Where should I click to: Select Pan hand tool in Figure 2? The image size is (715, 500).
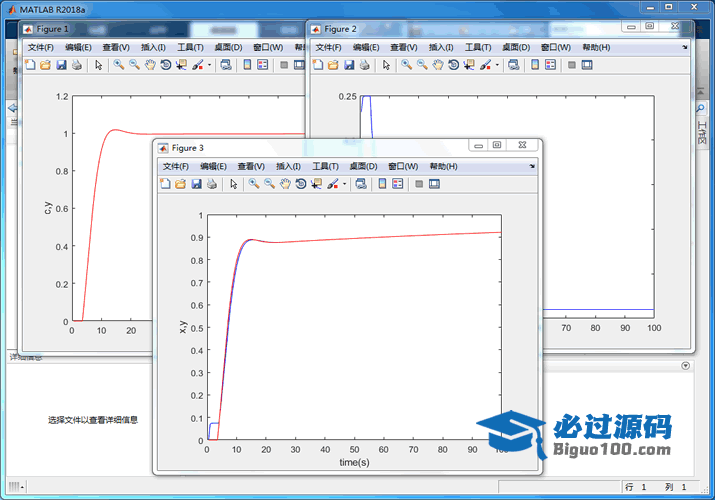438,65
